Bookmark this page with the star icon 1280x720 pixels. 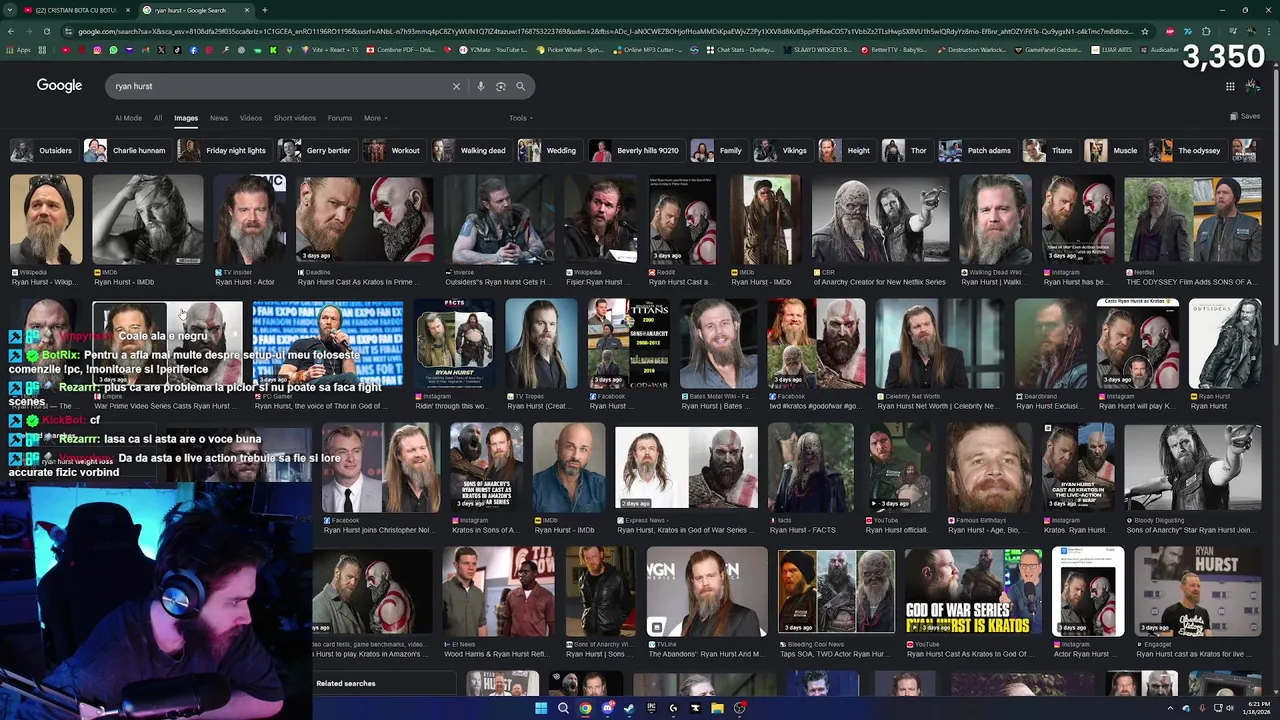(x=1145, y=31)
